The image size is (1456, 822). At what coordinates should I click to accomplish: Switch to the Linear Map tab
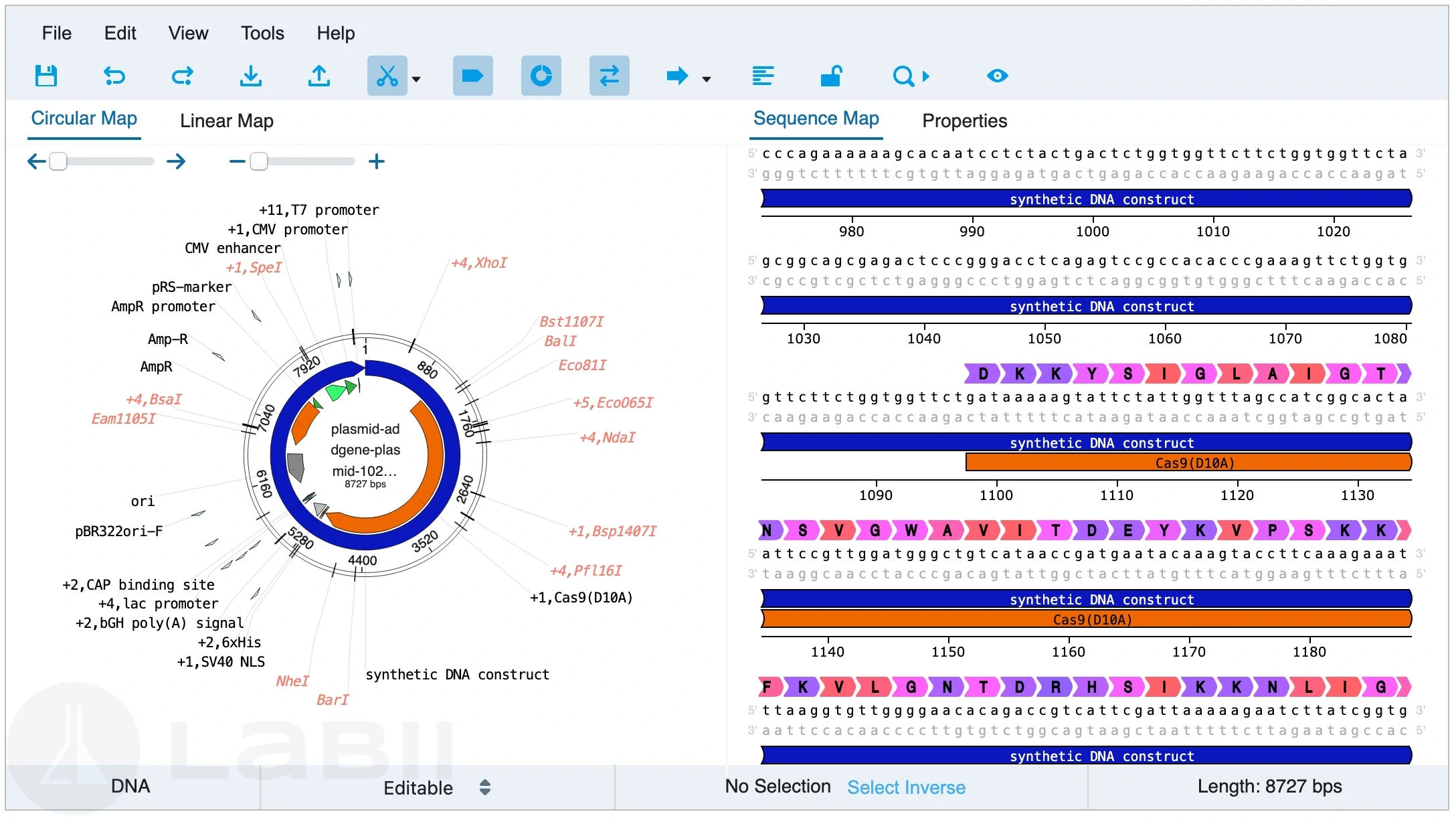226,120
